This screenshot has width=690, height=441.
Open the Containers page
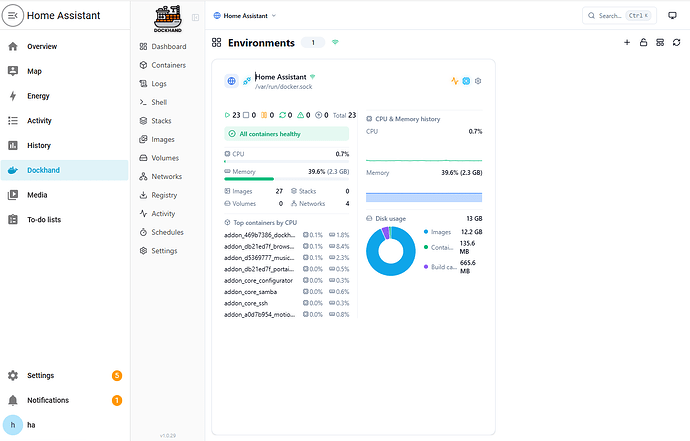coord(163,65)
